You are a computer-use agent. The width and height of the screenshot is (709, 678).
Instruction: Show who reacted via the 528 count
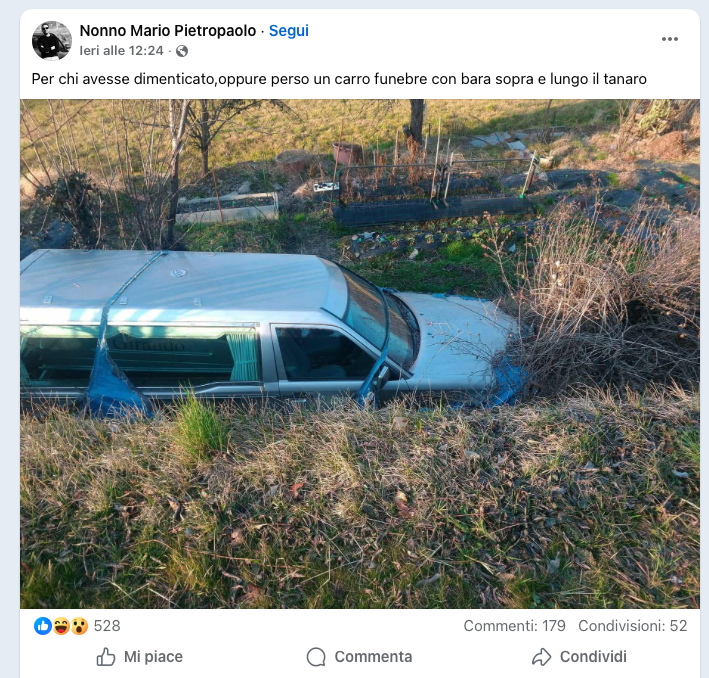click(107, 626)
